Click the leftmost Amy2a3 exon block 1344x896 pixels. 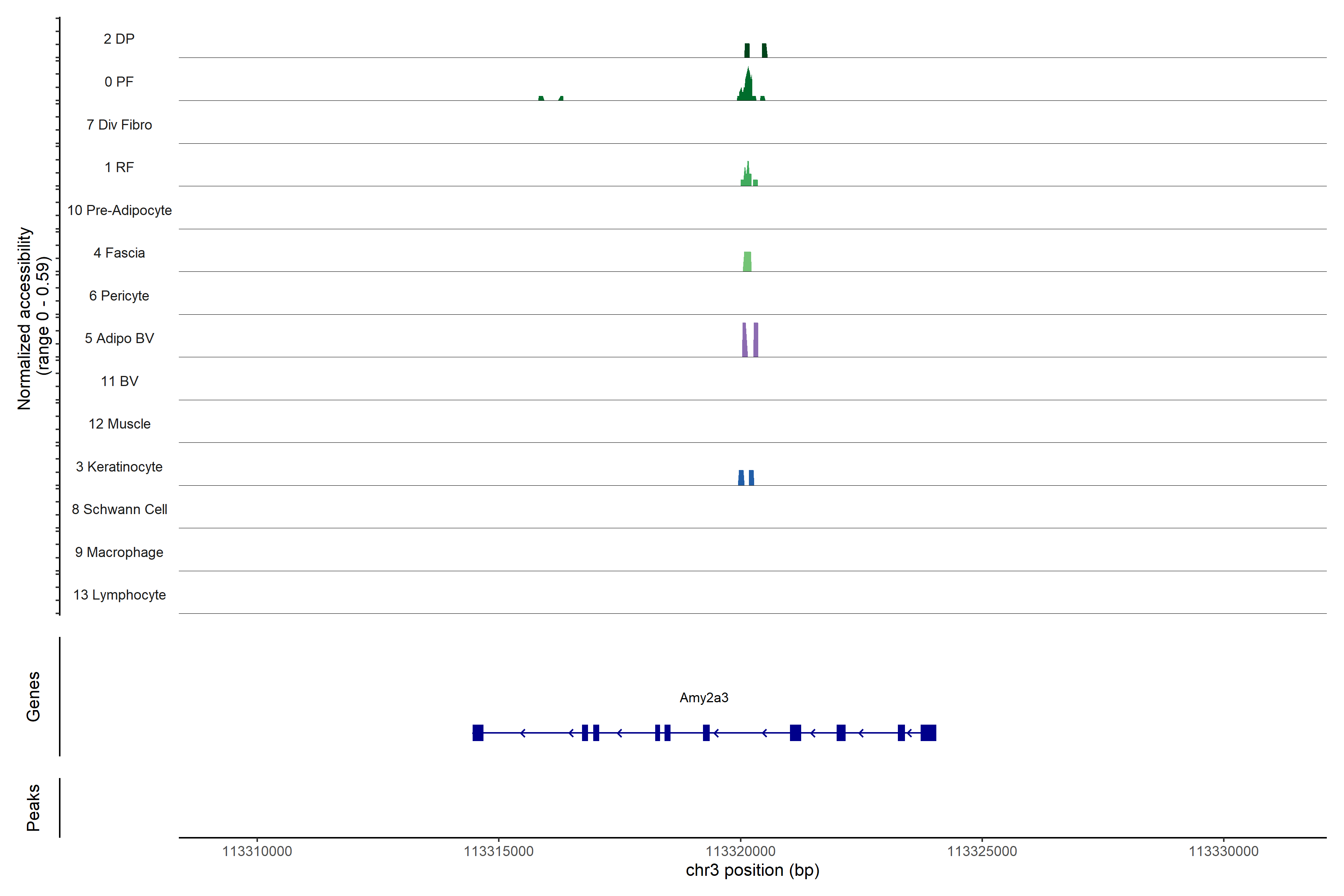point(478,732)
